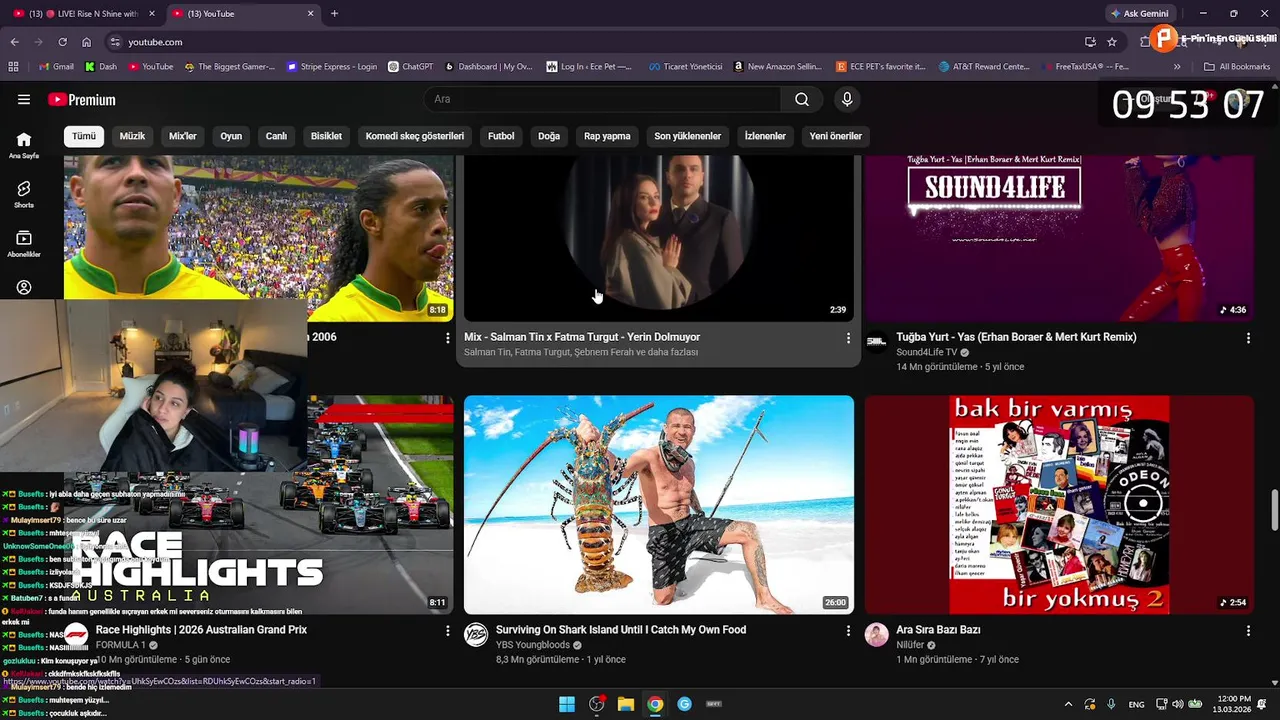Open more options for Ara Sıra Bazı Bazı

1248,631
